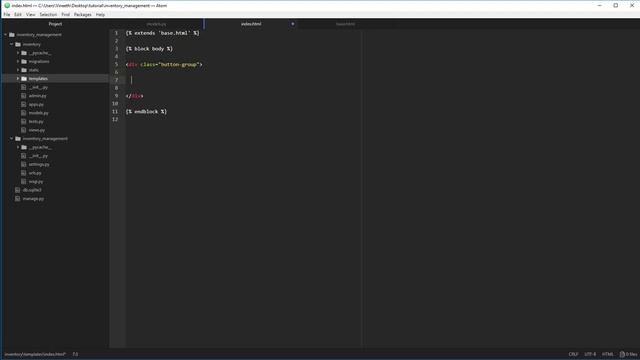Click line number 2 in the gutter
This screenshot has width=640, height=360.
tap(116, 41)
